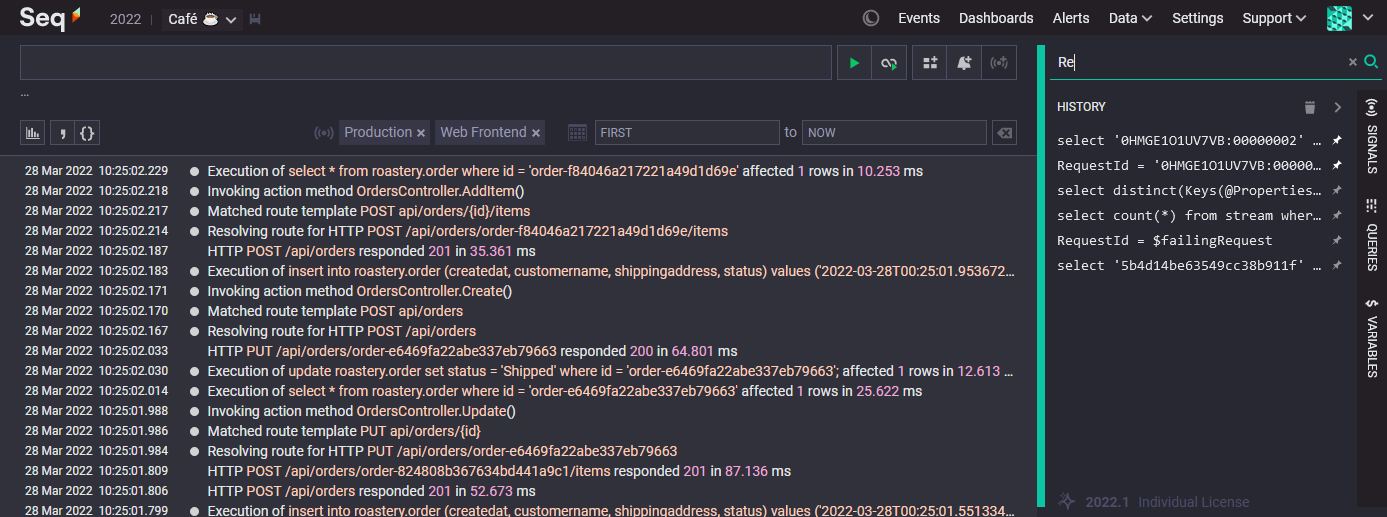This screenshot has height=517, width=1387.
Task: Expand event "Matched route template POST api/orders/{id}/items"
Action: [369, 211]
